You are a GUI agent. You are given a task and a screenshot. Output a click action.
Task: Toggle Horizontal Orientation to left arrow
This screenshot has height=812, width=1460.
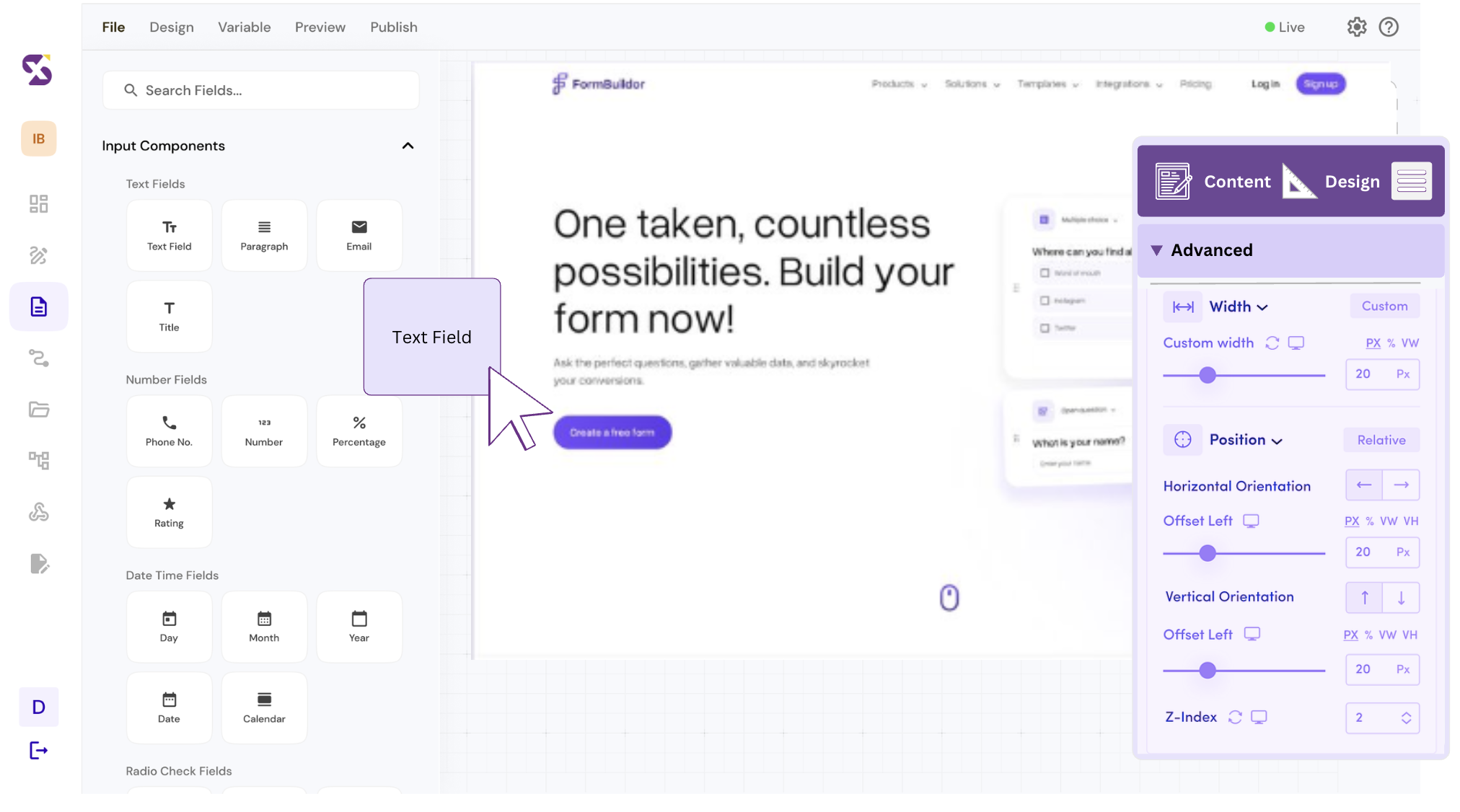coord(1363,485)
